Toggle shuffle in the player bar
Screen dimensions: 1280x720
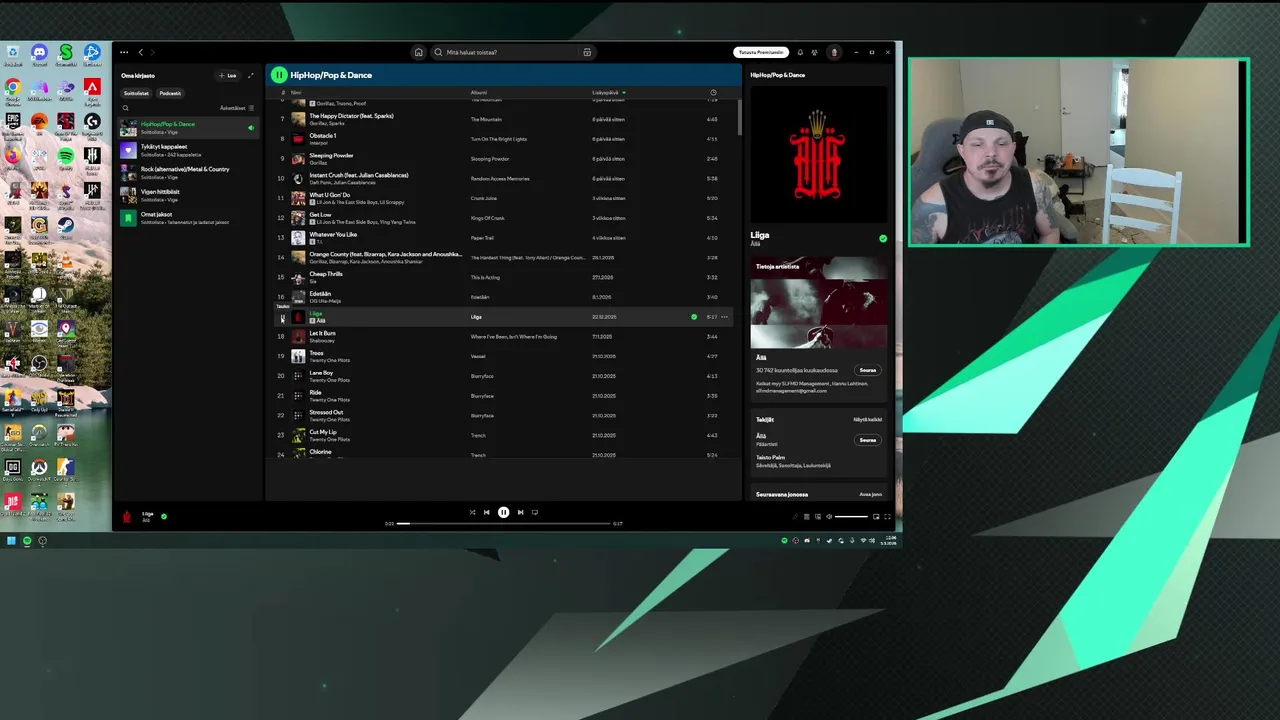click(x=473, y=512)
